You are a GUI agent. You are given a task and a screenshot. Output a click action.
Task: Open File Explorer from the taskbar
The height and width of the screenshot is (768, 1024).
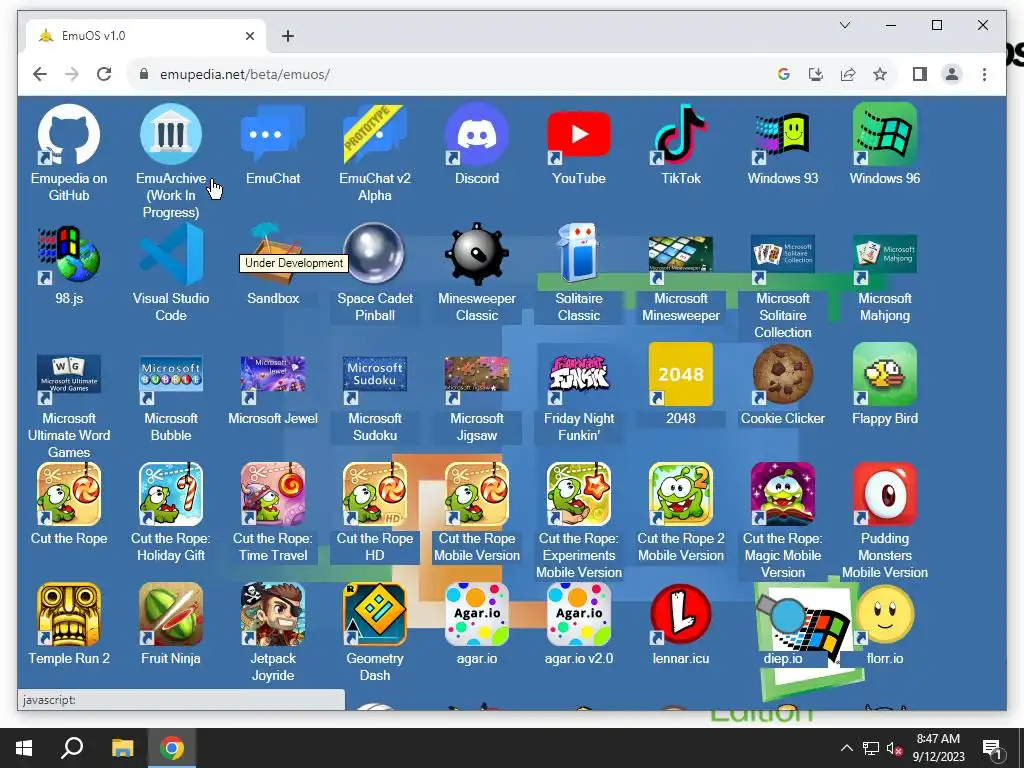(122, 748)
